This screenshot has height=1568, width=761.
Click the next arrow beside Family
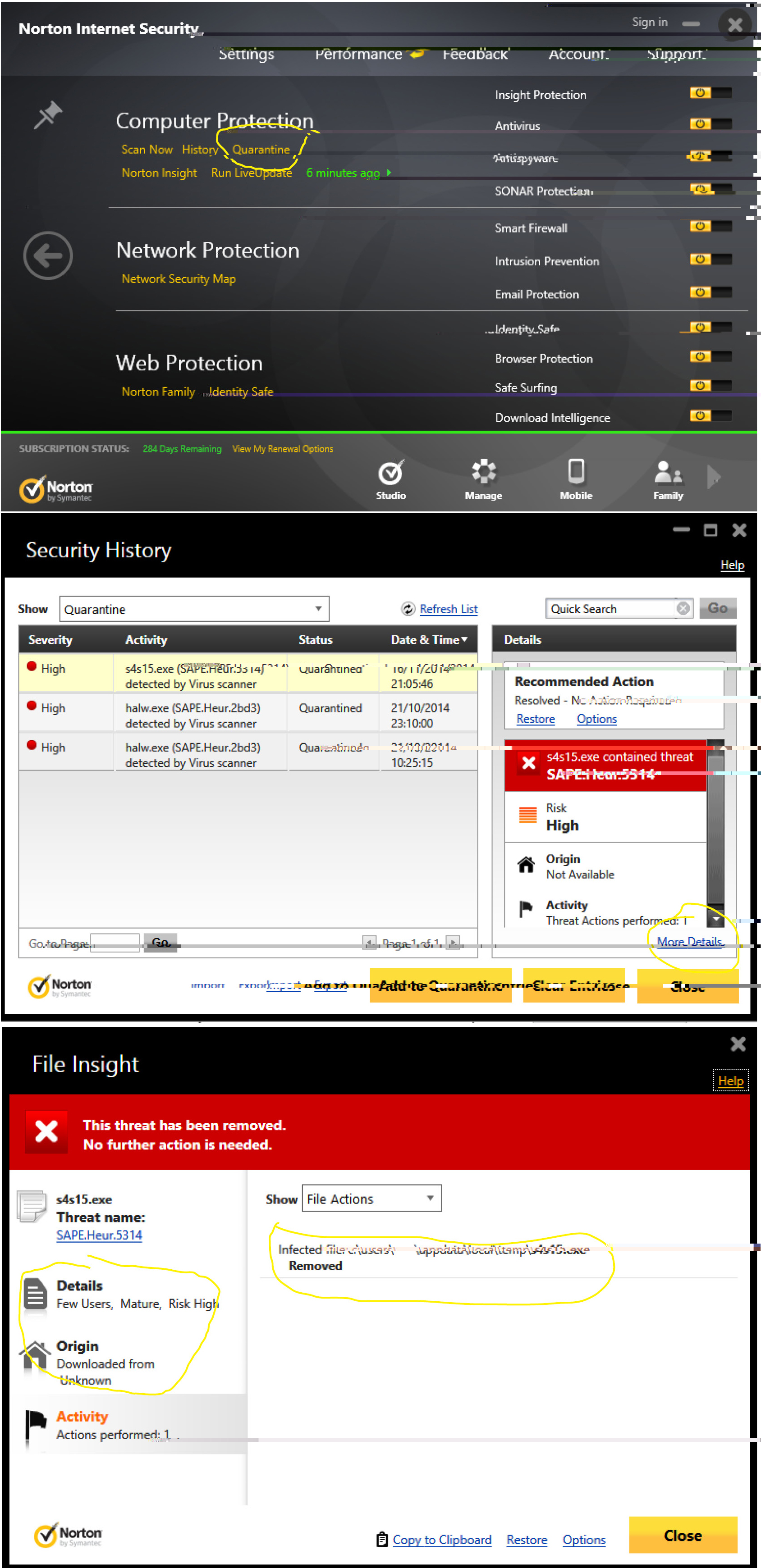(x=714, y=477)
